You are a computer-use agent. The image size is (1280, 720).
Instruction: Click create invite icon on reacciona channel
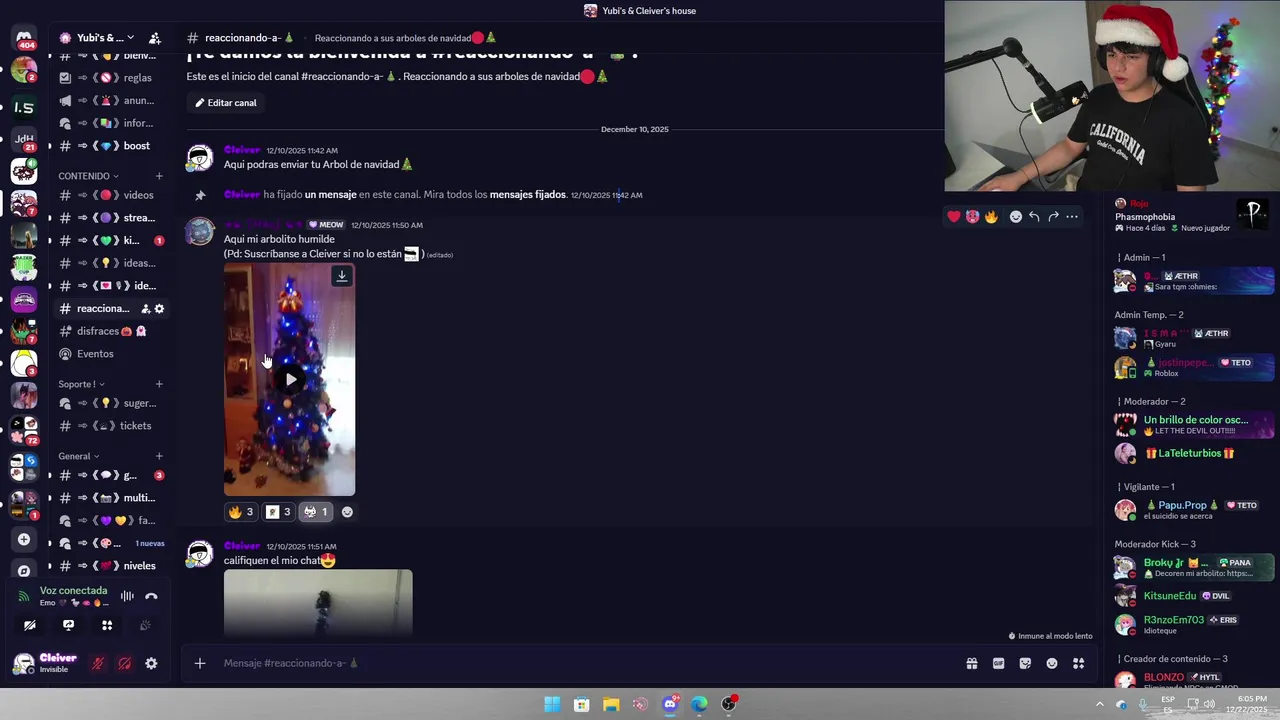point(145,309)
